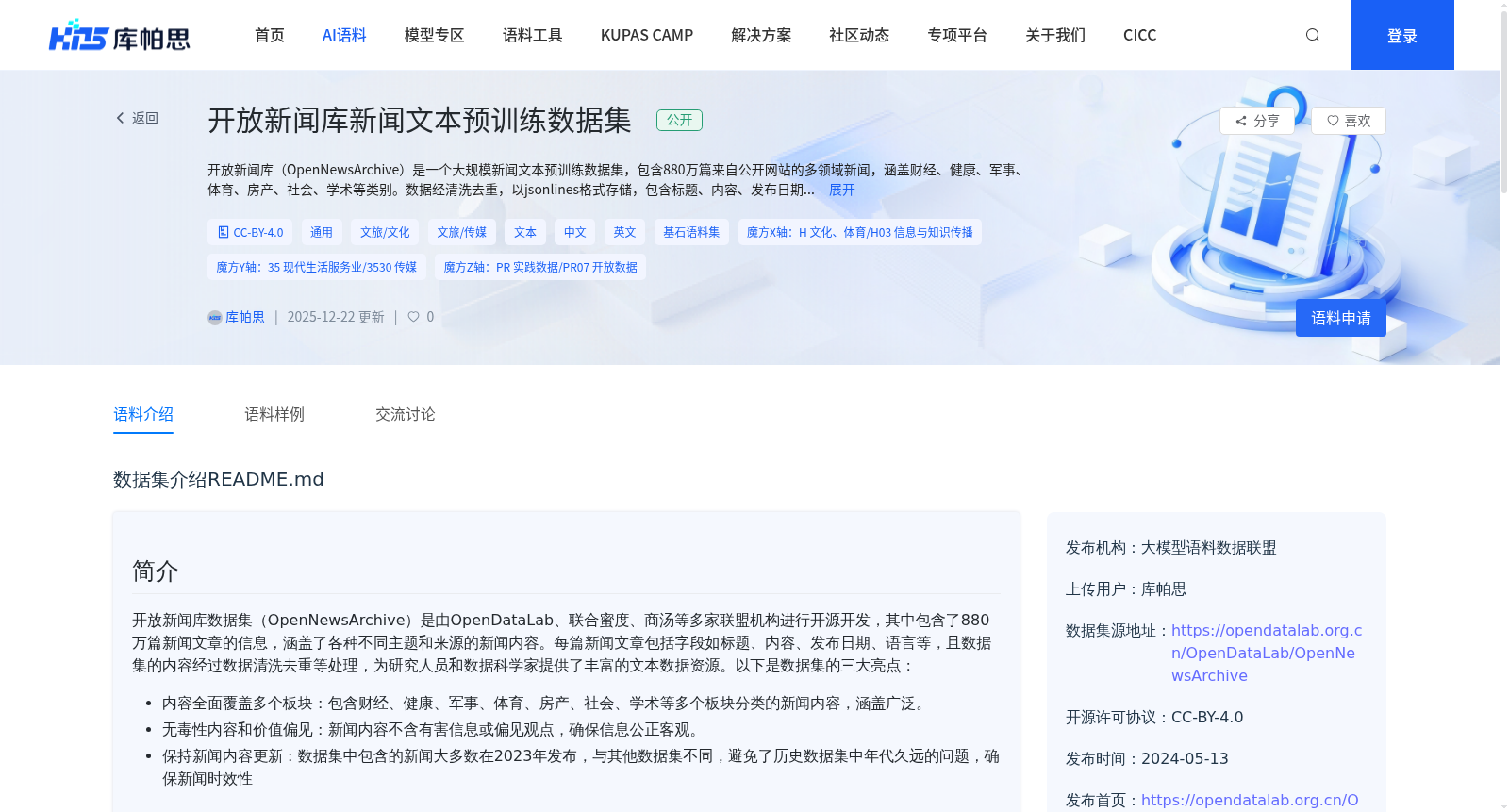Open the AI语料 menu item
The width and height of the screenshot is (1509, 812).
point(344,35)
